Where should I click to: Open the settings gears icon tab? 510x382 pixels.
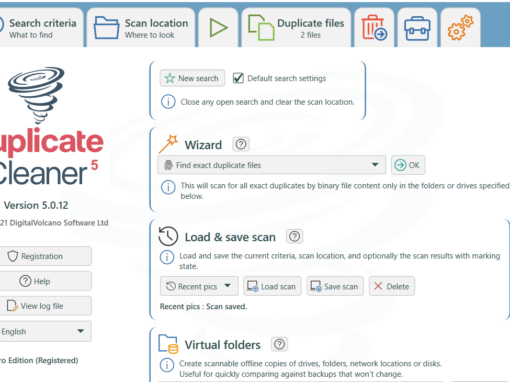(x=460, y=28)
